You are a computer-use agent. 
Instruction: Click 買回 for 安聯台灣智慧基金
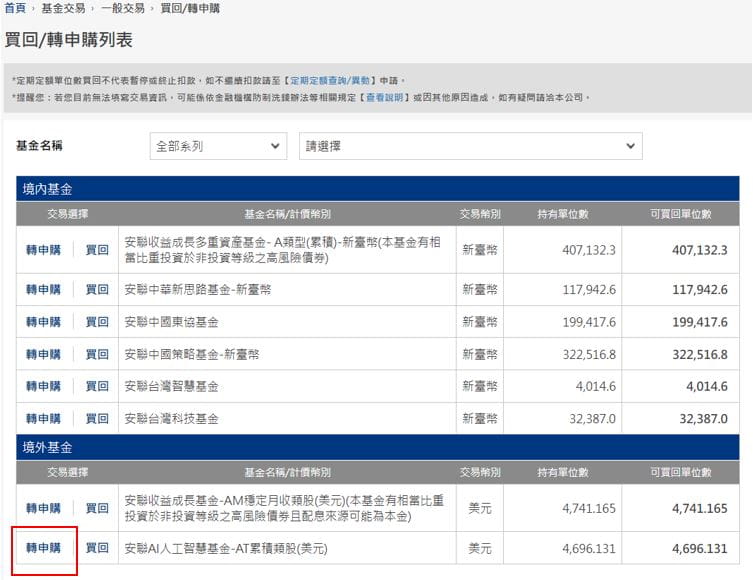click(x=97, y=386)
